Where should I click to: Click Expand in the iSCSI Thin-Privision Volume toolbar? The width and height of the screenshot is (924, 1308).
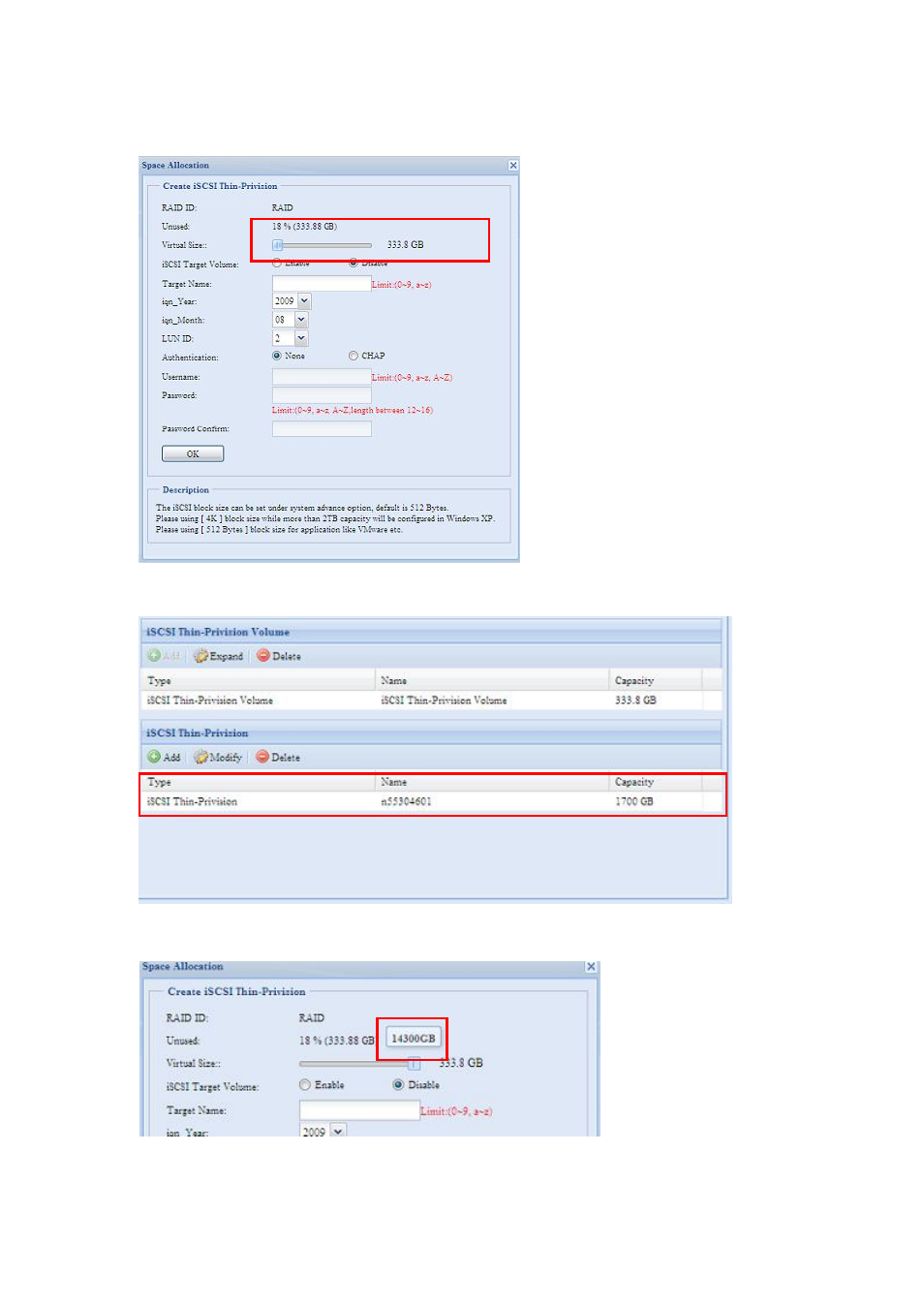219,656
